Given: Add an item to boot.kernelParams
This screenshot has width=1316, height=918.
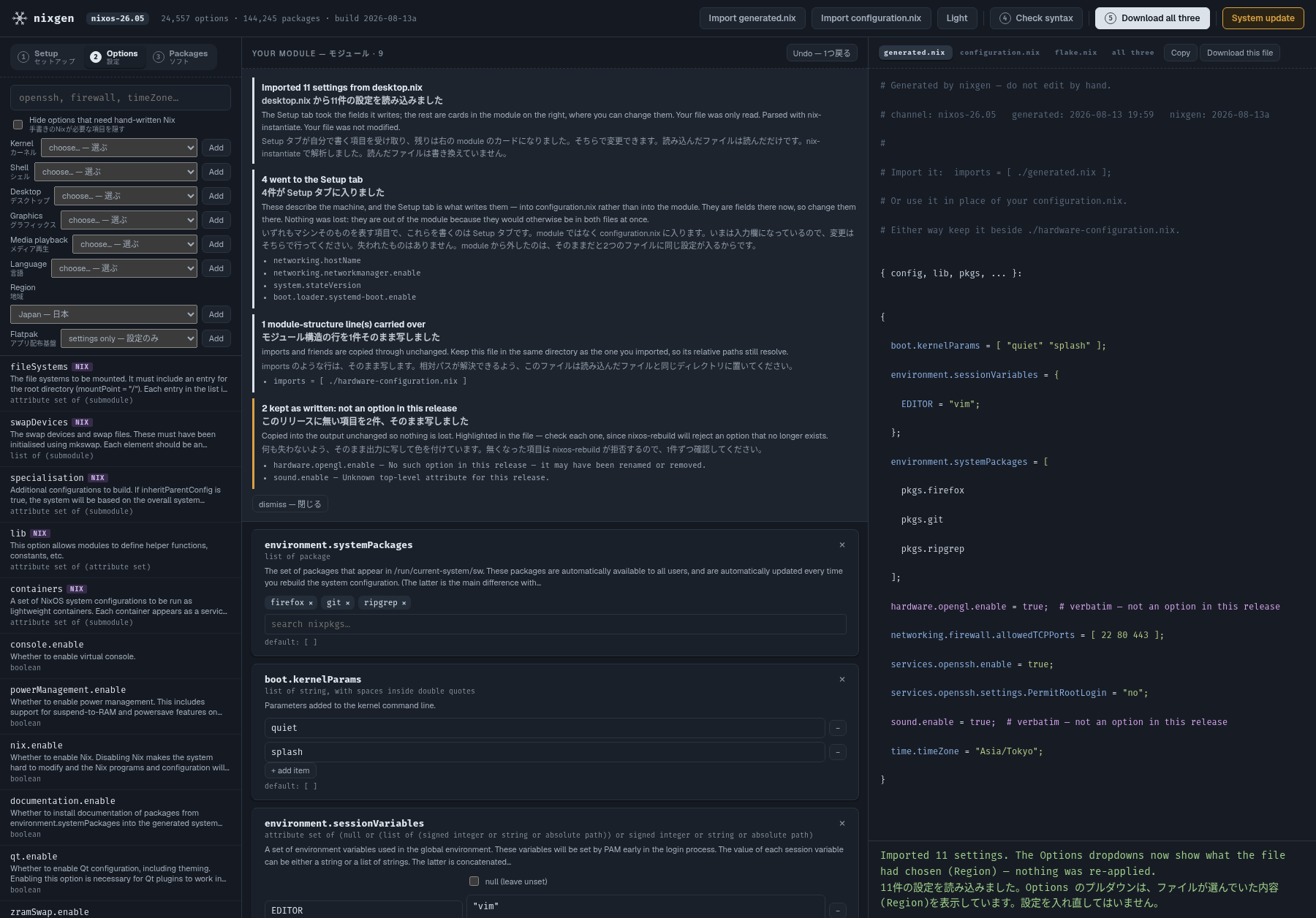Looking at the screenshot, I should [290, 770].
